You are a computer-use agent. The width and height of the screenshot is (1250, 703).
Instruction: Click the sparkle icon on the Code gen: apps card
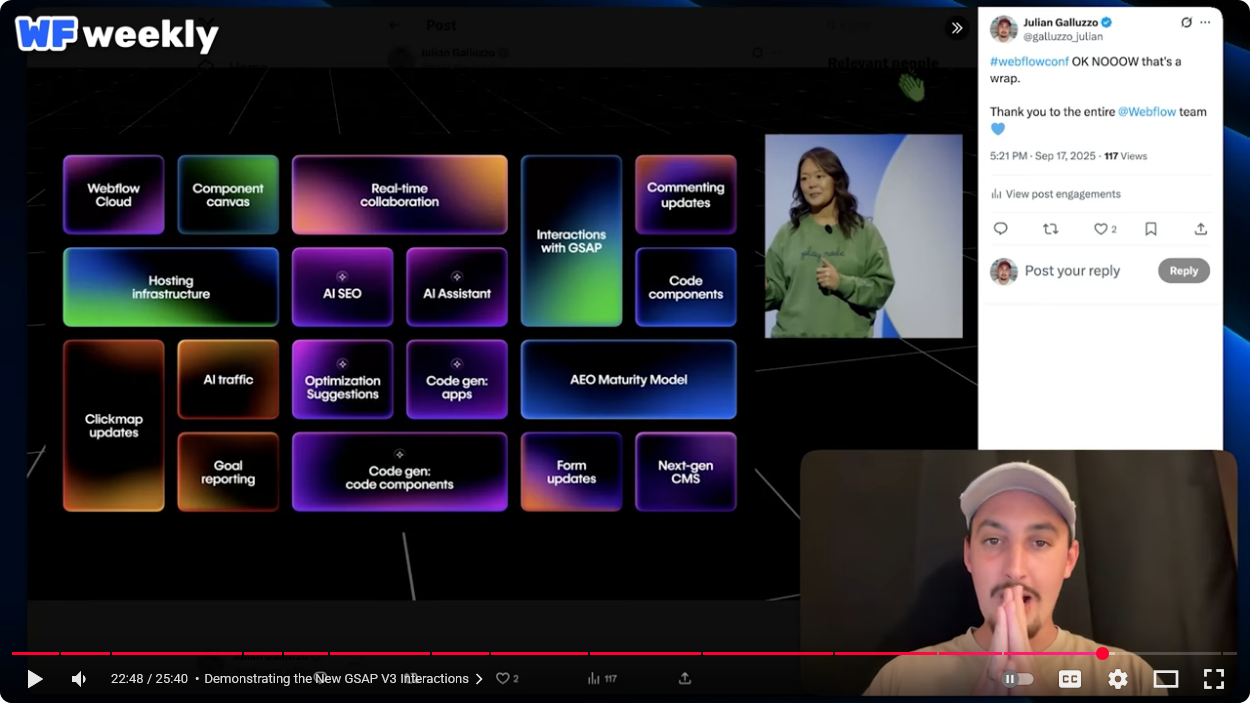click(x=457, y=363)
